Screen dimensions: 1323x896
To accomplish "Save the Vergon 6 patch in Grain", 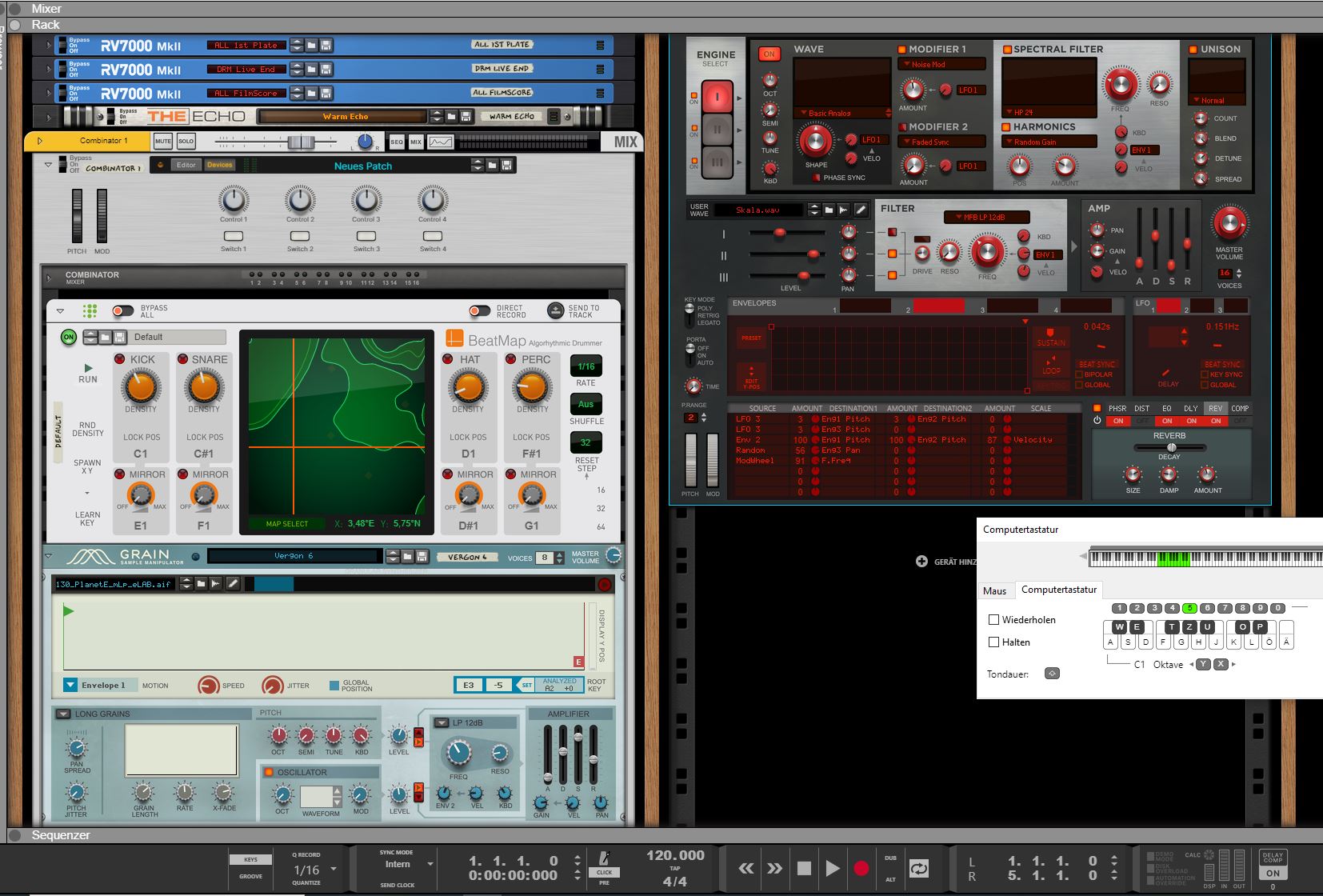I will pos(422,556).
